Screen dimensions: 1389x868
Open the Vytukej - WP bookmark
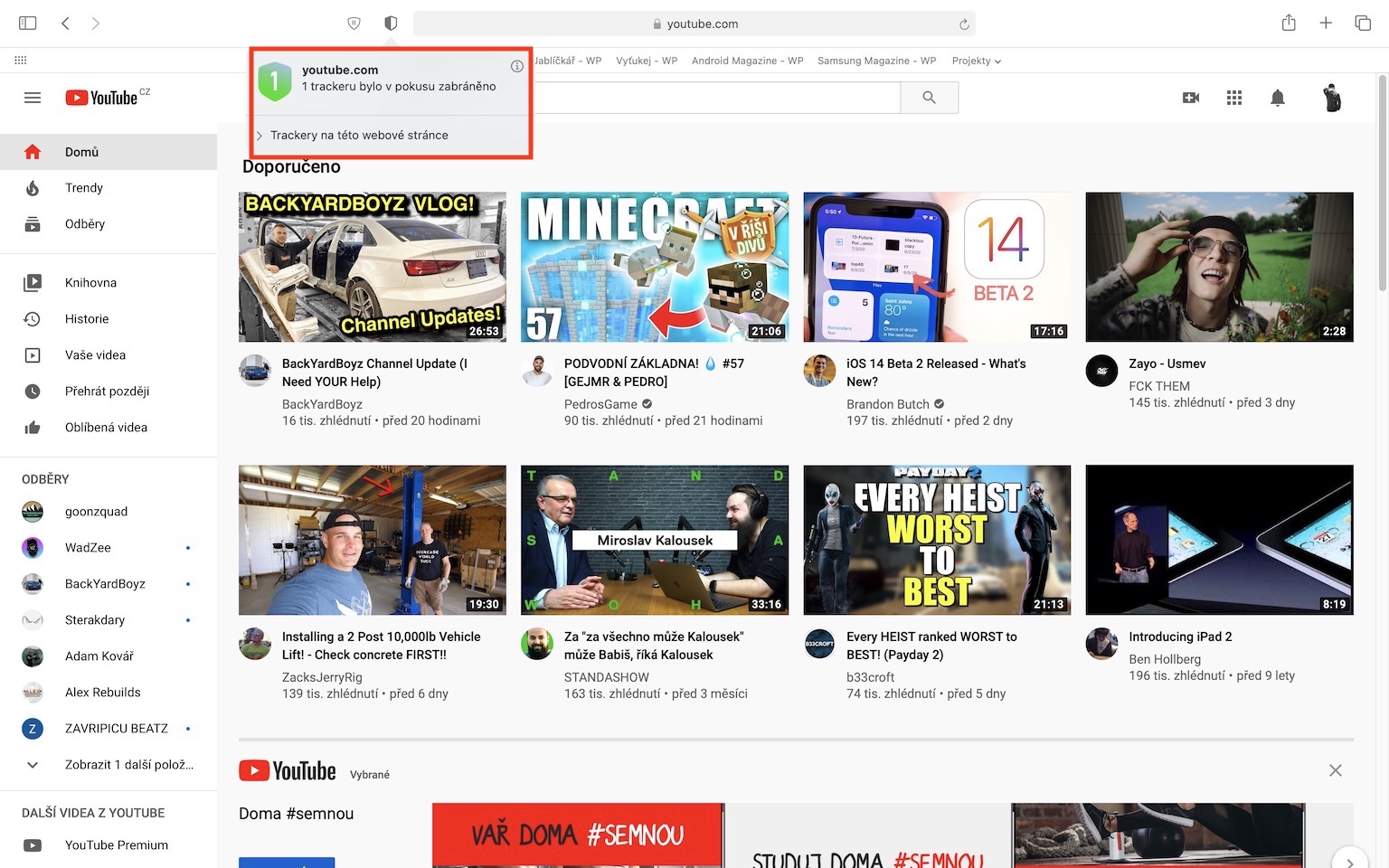(x=647, y=61)
